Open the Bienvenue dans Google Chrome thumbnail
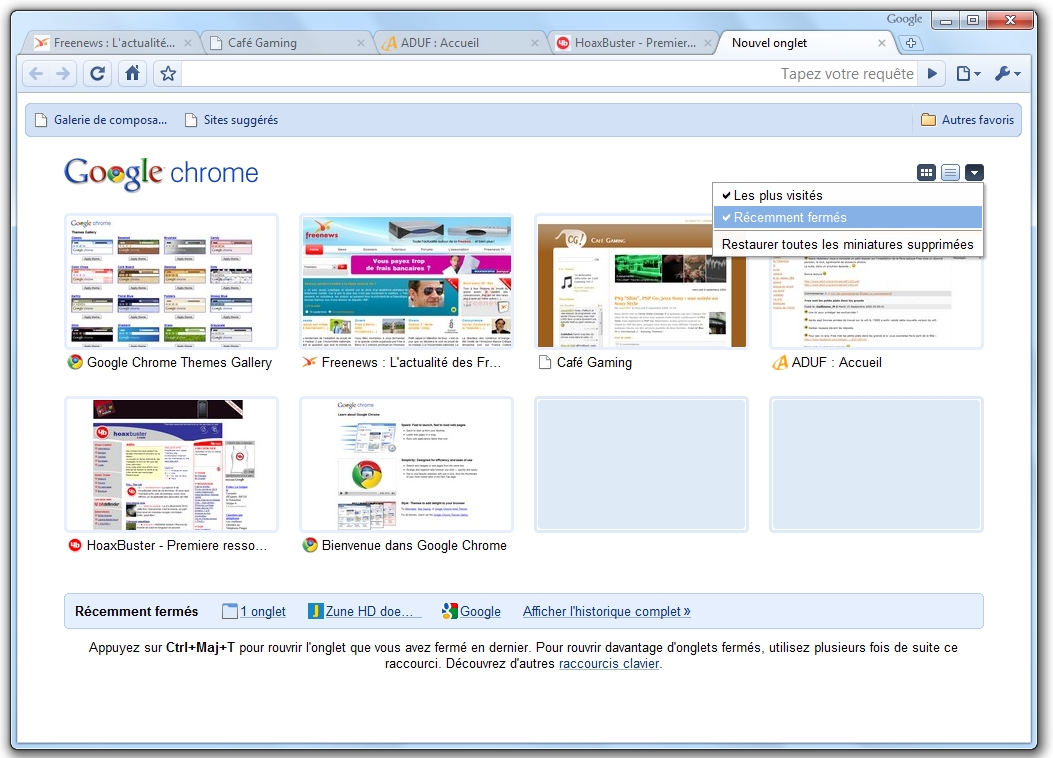 (406, 465)
